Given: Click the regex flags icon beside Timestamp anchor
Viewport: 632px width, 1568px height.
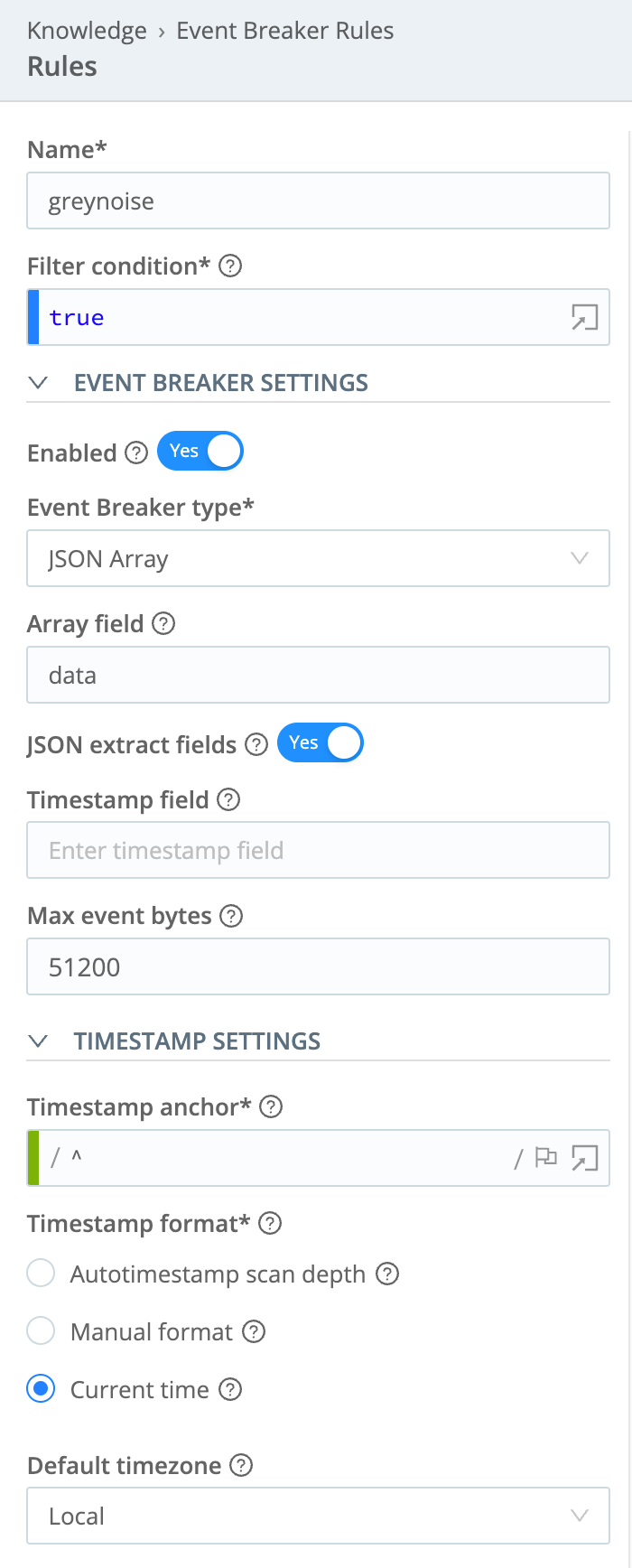Looking at the screenshot, I should pos(545,1158).
